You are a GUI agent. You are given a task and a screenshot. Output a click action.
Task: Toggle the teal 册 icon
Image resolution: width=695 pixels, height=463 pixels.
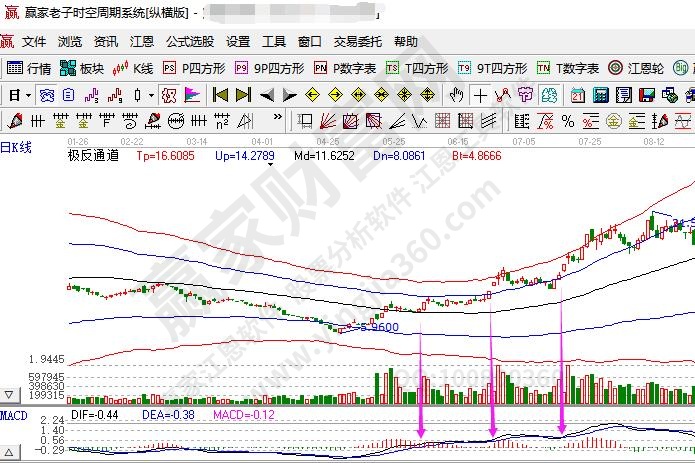pyautogui.click(x=549, y=95)
